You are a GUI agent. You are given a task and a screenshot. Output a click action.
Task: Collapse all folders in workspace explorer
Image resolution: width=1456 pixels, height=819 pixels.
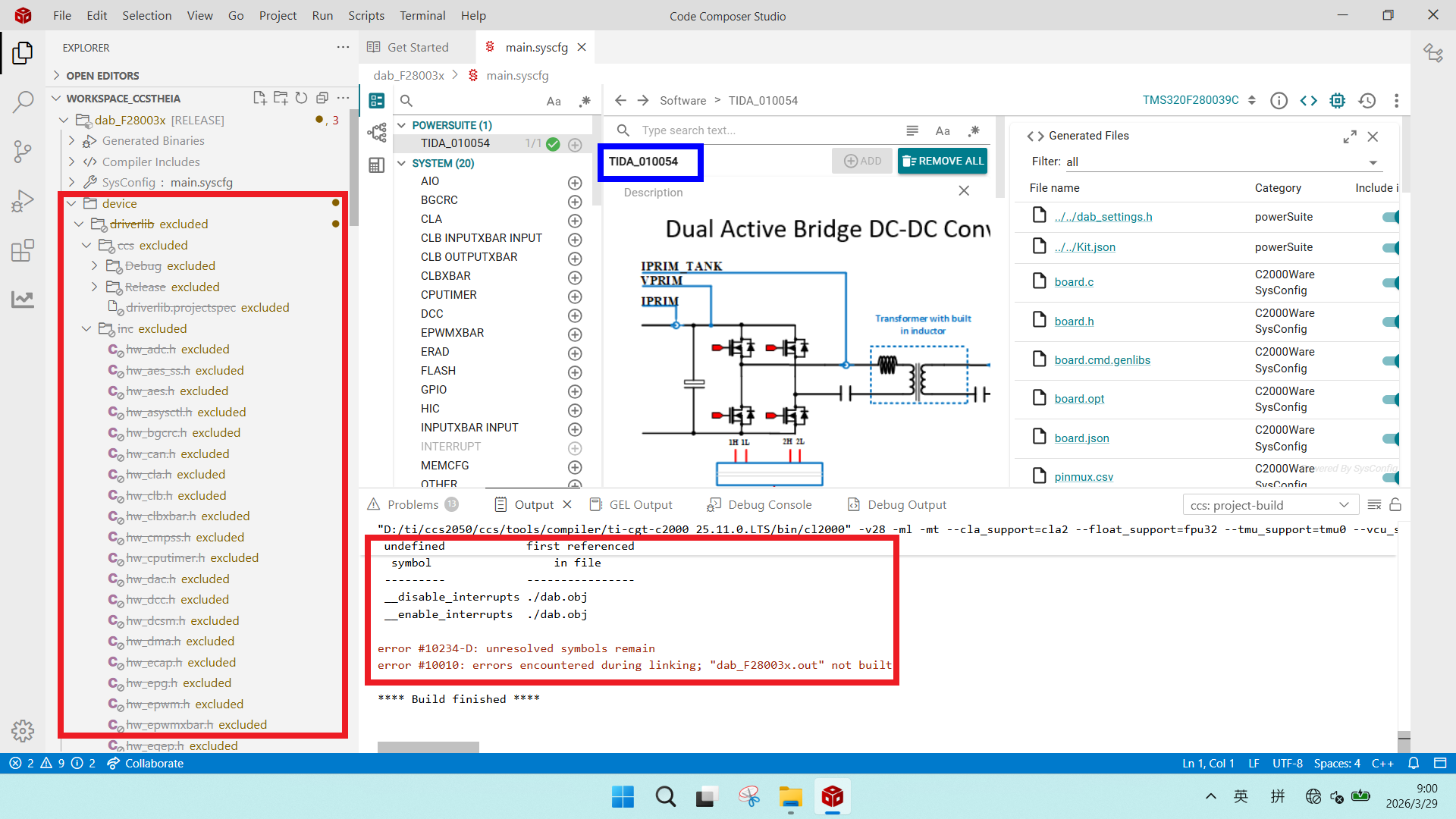tap(322, 98)
